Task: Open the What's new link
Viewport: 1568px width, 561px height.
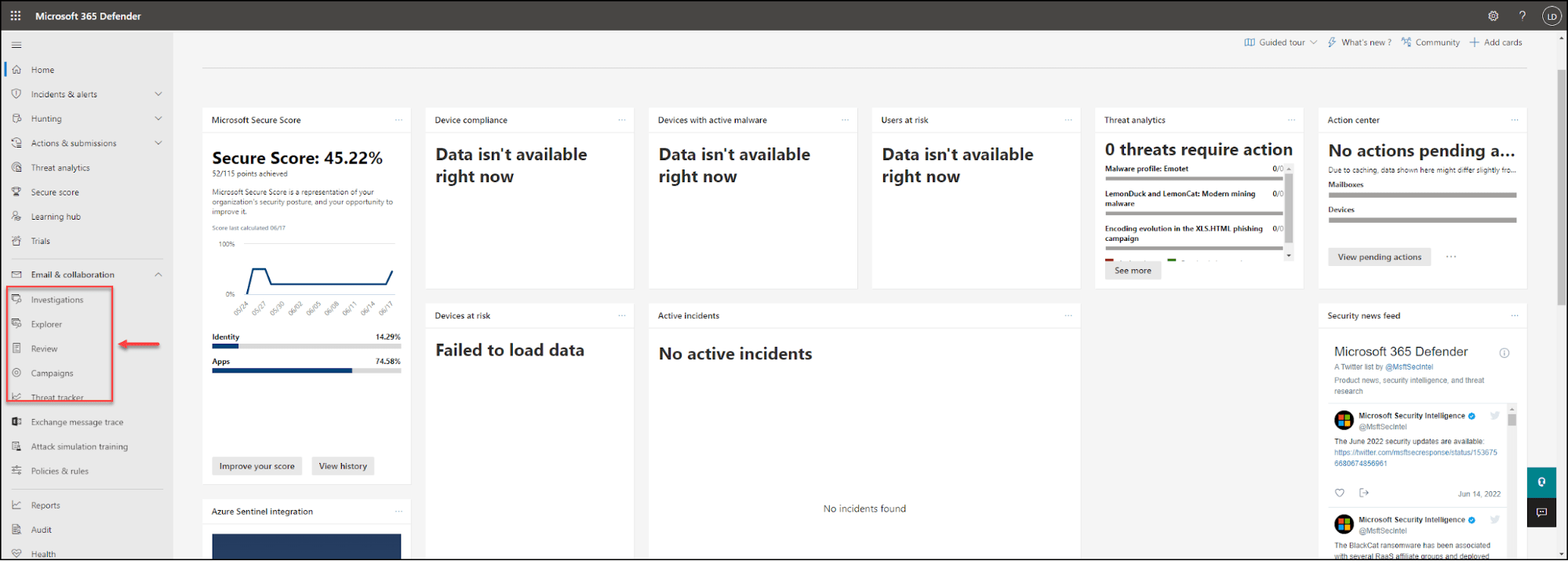Action: point(1359,42)
